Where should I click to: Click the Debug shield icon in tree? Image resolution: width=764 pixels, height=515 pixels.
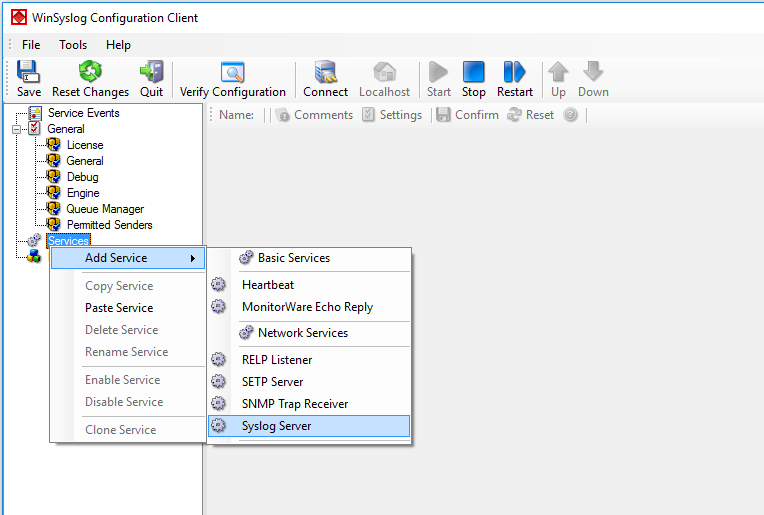pos(53,176)
